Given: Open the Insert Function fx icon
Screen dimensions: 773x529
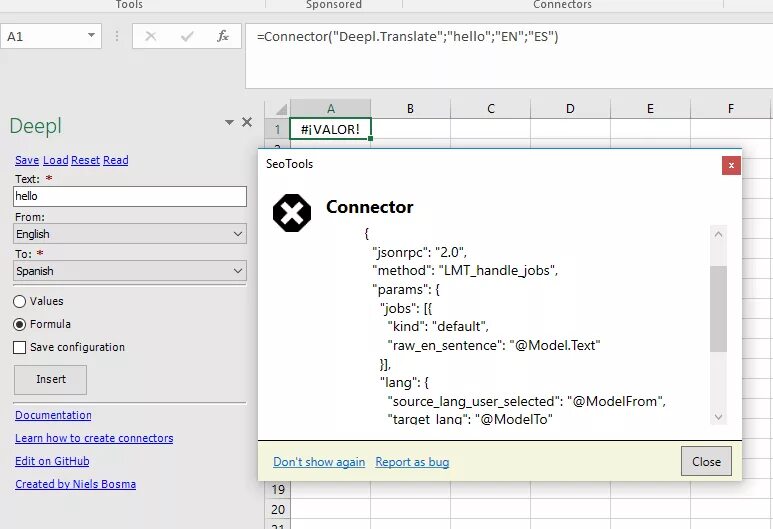Looking at the screenshot, I should pos(223,36).
